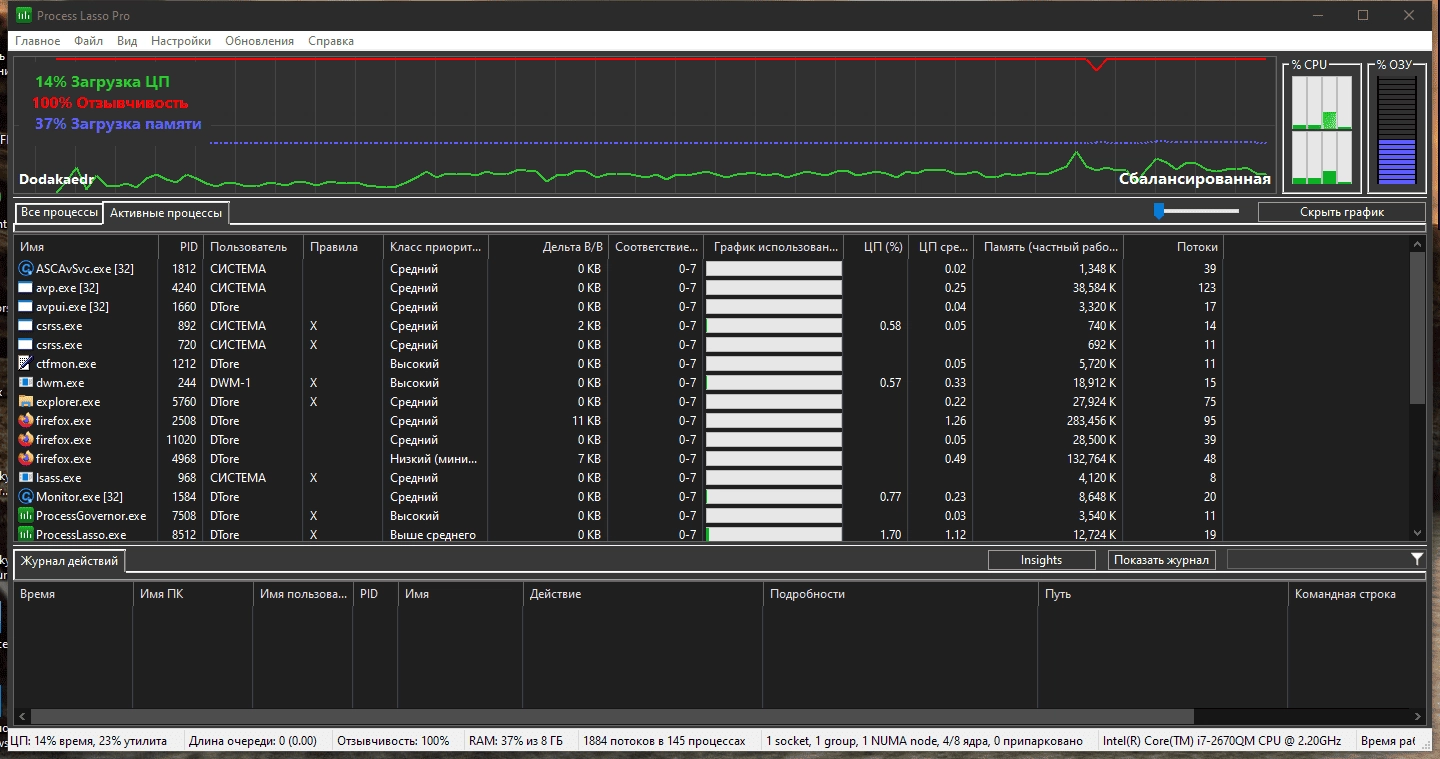Sort by Потоки column header
This screenshot has height=759, width=1440.
click(x=1174, y=247)
